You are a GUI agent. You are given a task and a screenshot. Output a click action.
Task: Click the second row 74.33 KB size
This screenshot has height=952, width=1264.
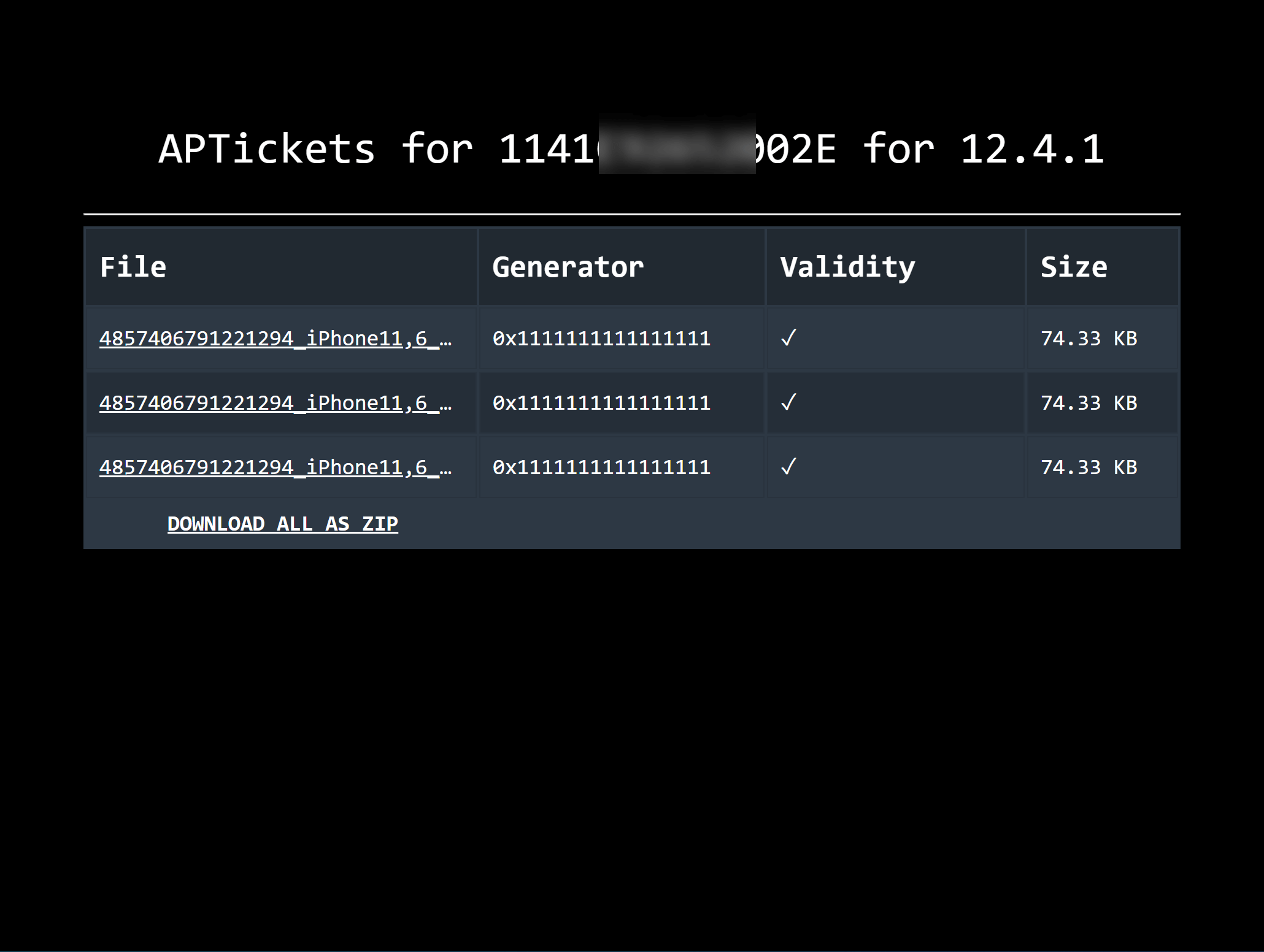tap(1089, 403)
